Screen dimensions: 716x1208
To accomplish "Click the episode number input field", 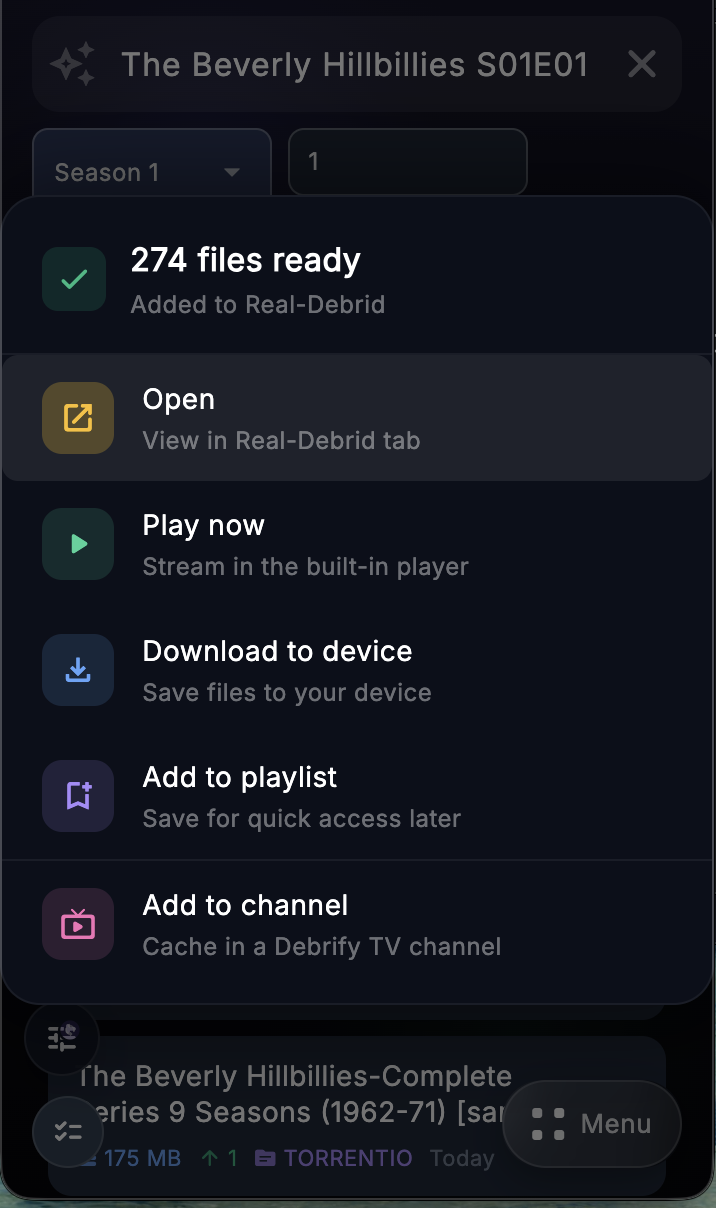I will tap(407, 162).
